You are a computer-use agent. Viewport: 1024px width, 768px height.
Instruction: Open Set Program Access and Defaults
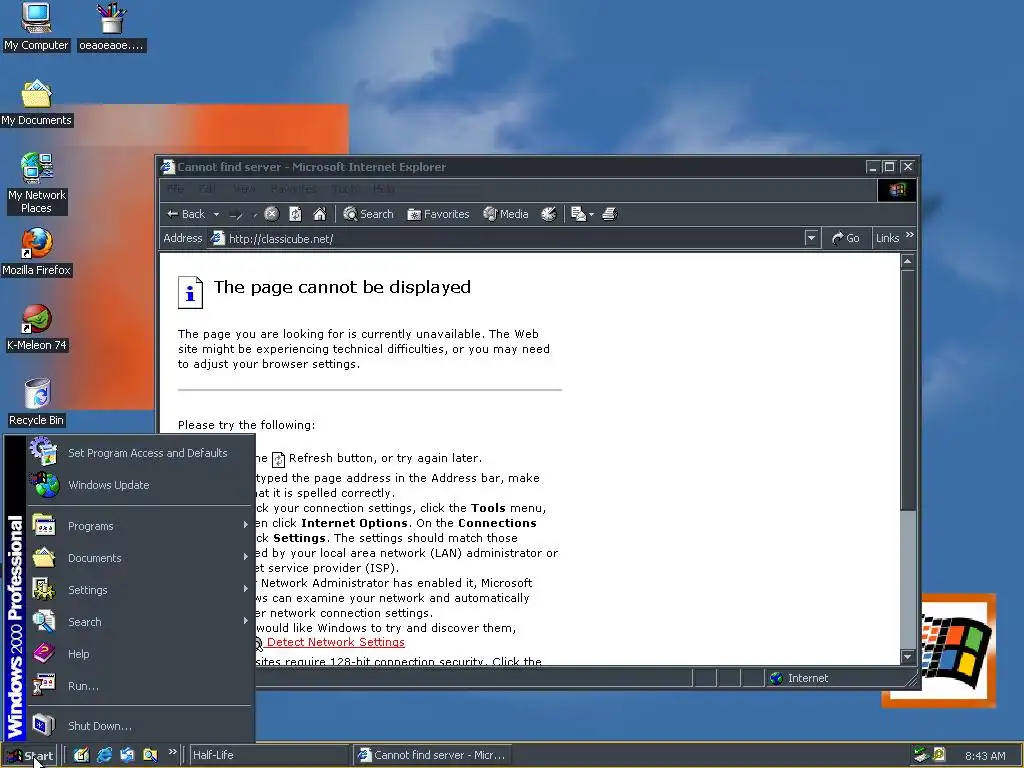click(140, 453)
